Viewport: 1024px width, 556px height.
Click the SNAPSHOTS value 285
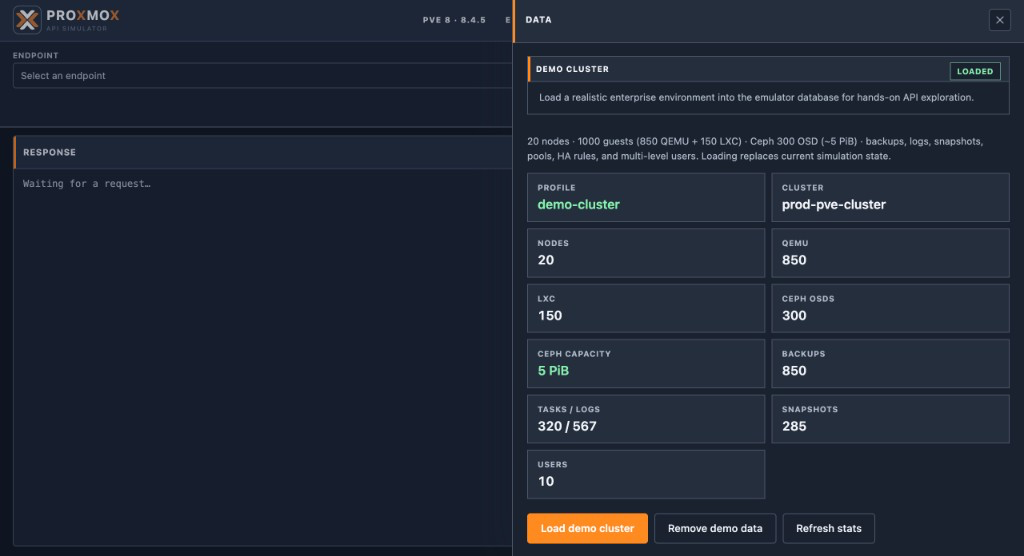click(x=793, y=427)
